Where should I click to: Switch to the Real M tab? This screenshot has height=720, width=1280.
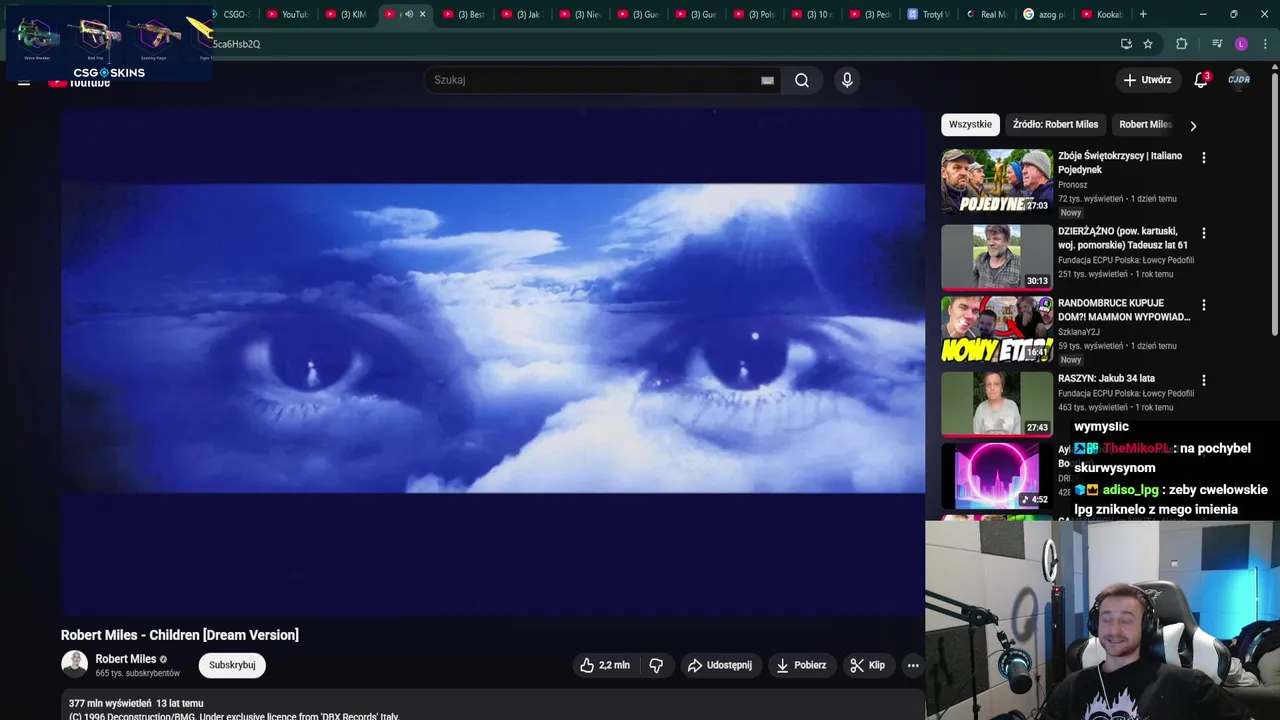[986, 14]
